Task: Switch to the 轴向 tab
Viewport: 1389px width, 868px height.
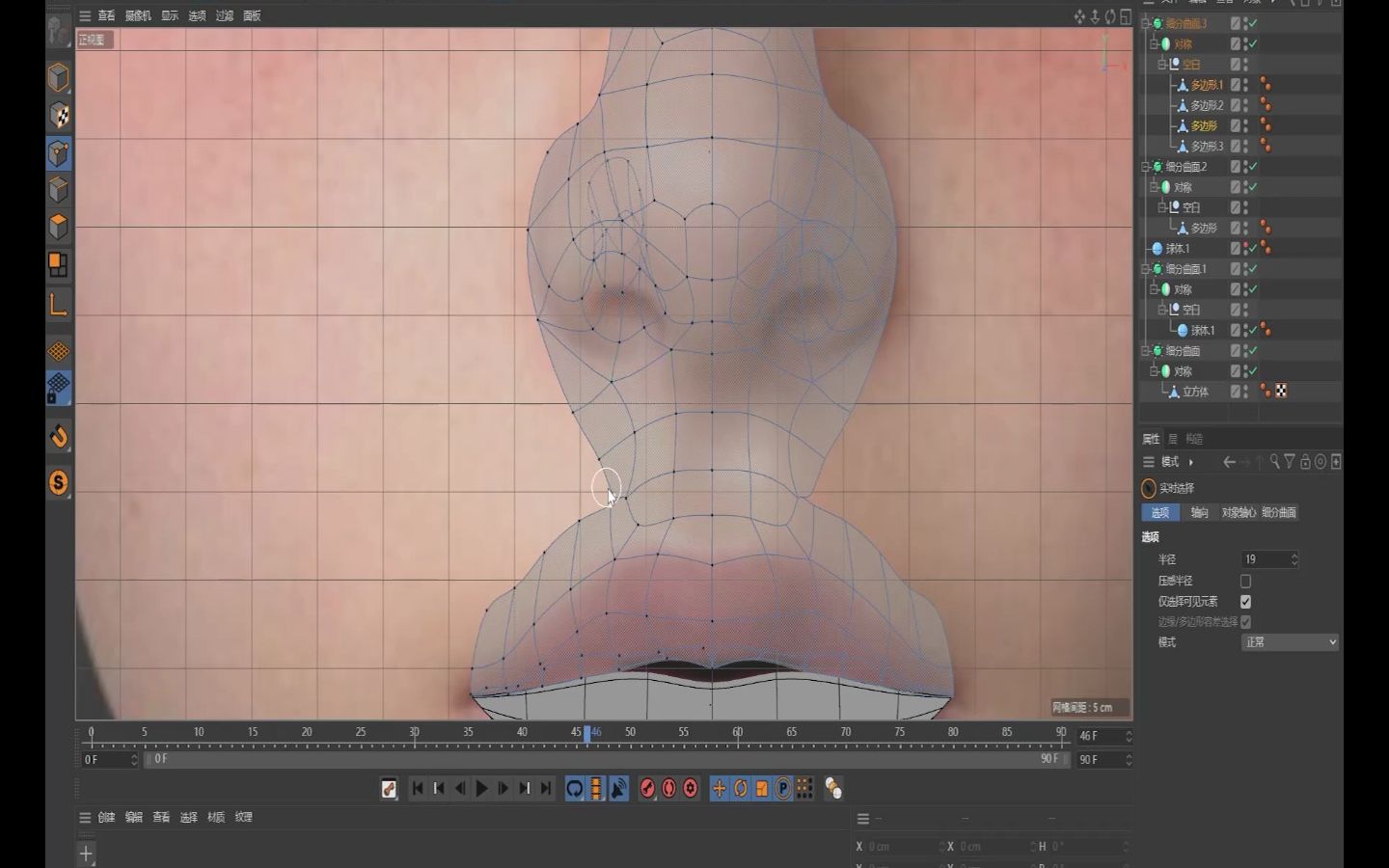Action: pyautogui.click(x=1199, y=513)
